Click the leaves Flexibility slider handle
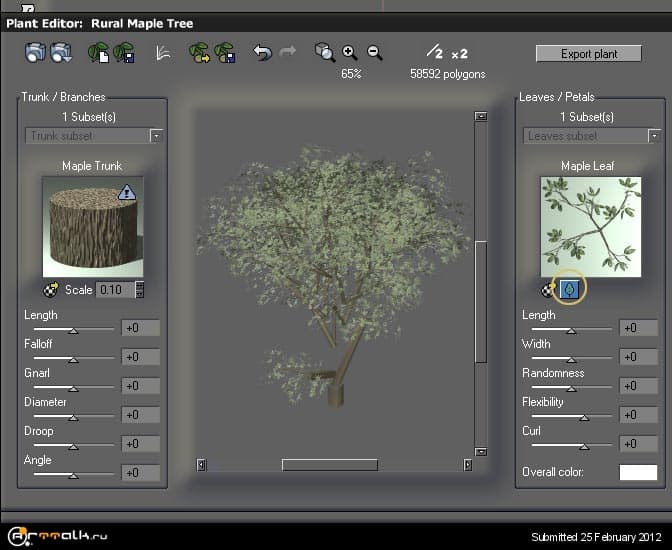672x550 pixels. [584, 417]
